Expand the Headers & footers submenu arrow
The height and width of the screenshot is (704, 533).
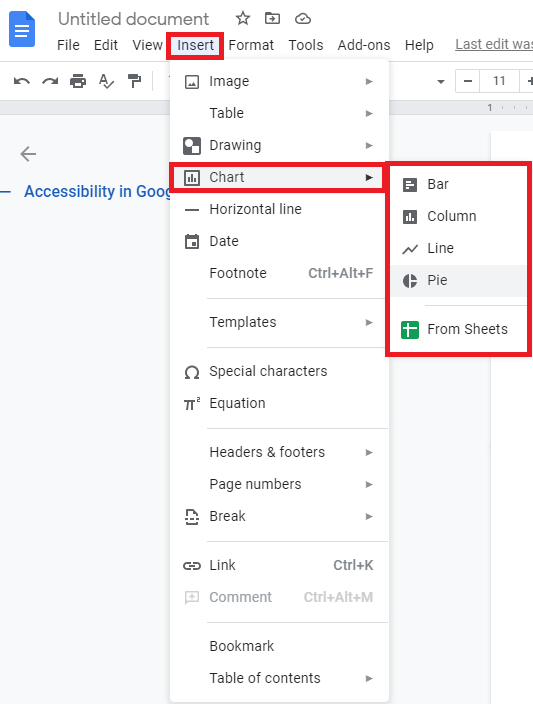point(369,453)
